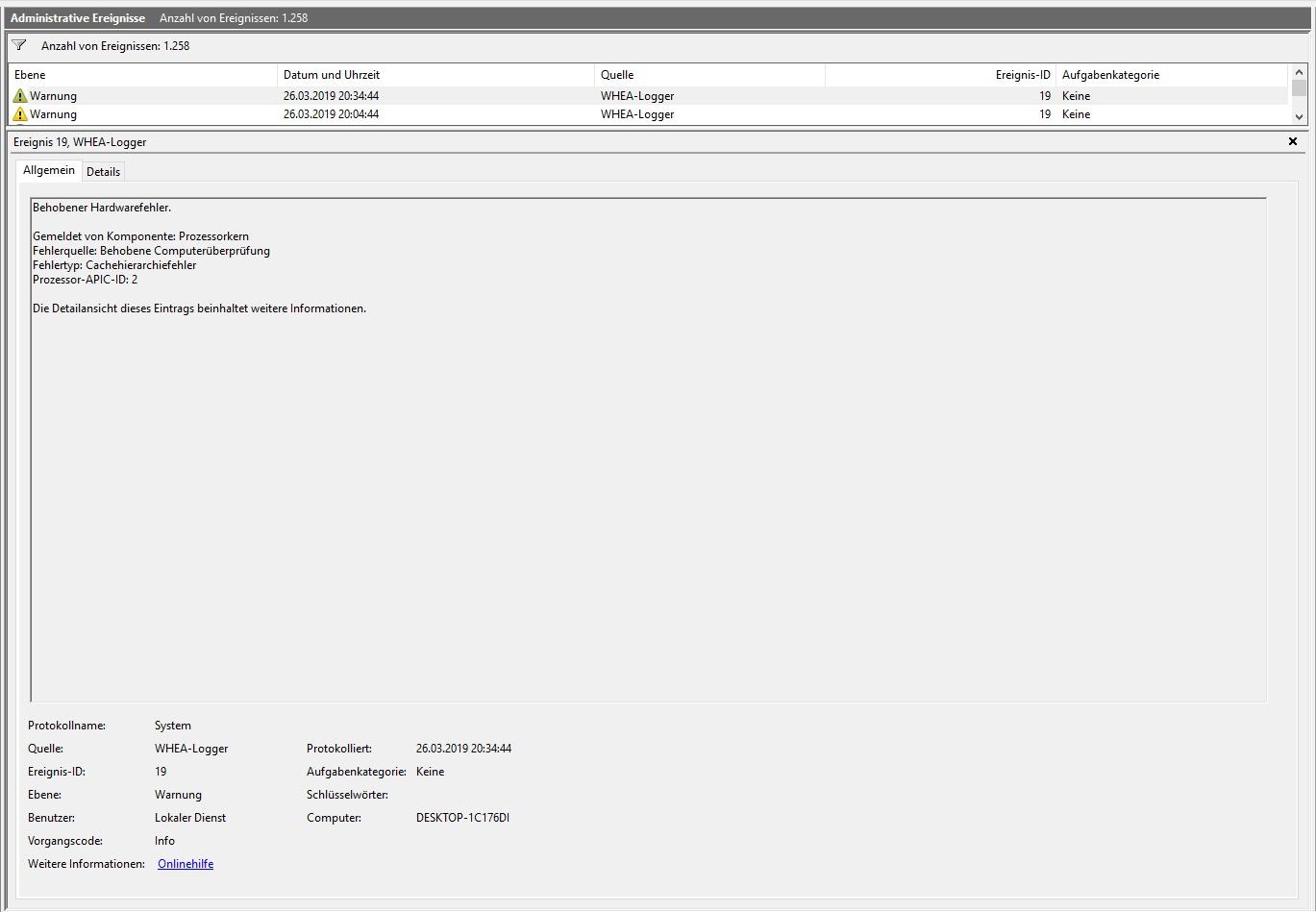The height and width of the screenshot is (912, 1316).
Task: Click Benutzer value 'Lokaler Dienst'
Action: (190, 818)
